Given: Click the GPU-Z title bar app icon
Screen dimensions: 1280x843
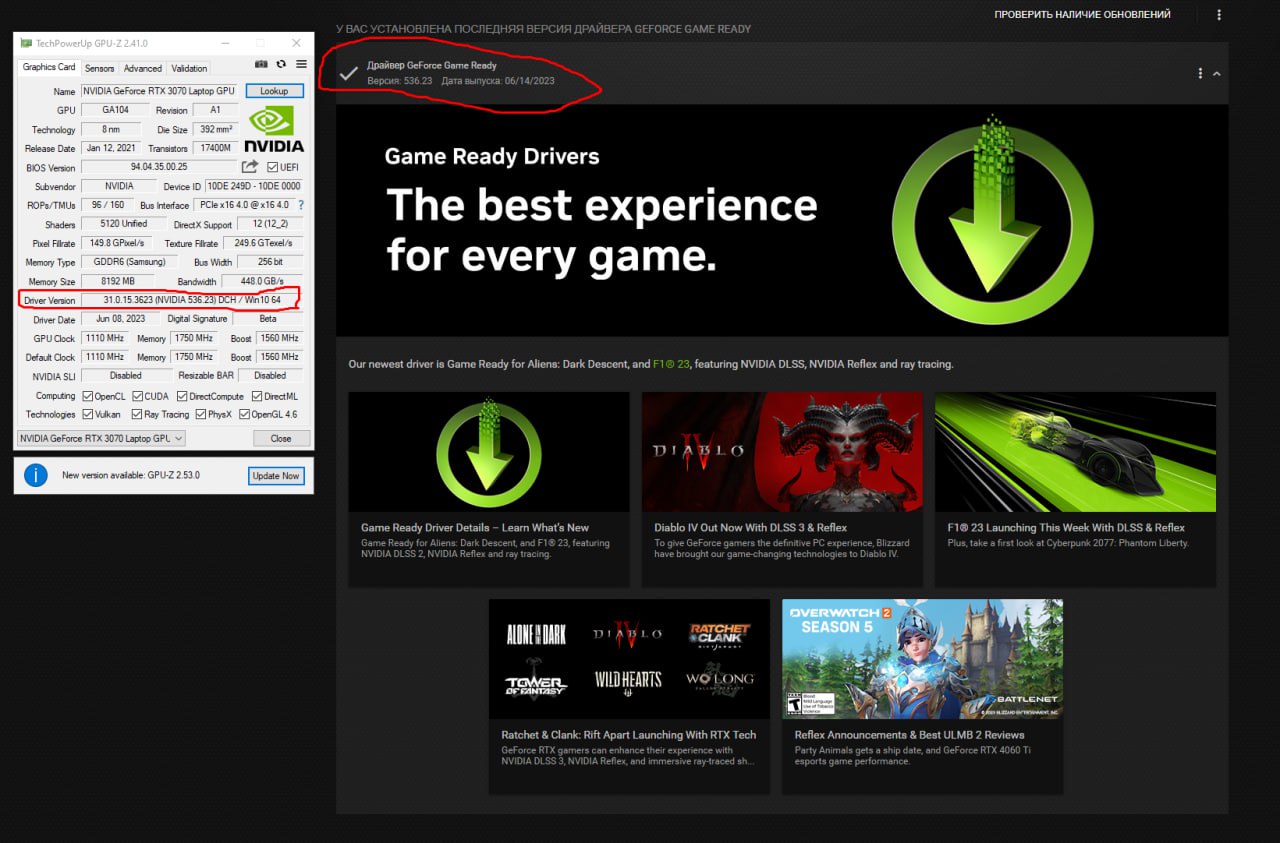Looking at the screenshot, I should click(x=25, y=43).
